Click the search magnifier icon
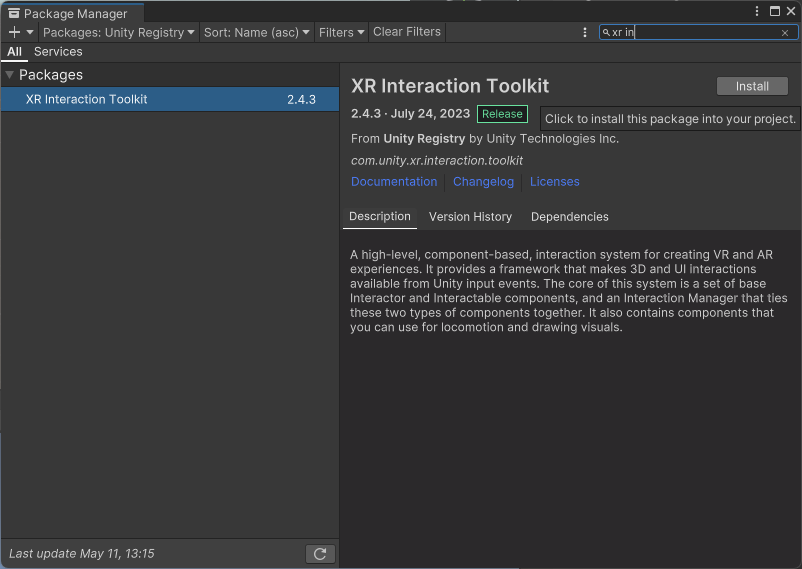Image resolution: width=802 pixels, height=569 pixels. 606,32
